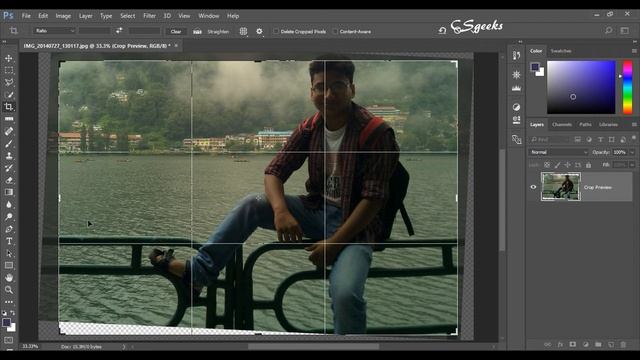This screenshot has height=360, width=640.
Task: Toggle lock all padlock icon
Action: (x=588, y=165)
